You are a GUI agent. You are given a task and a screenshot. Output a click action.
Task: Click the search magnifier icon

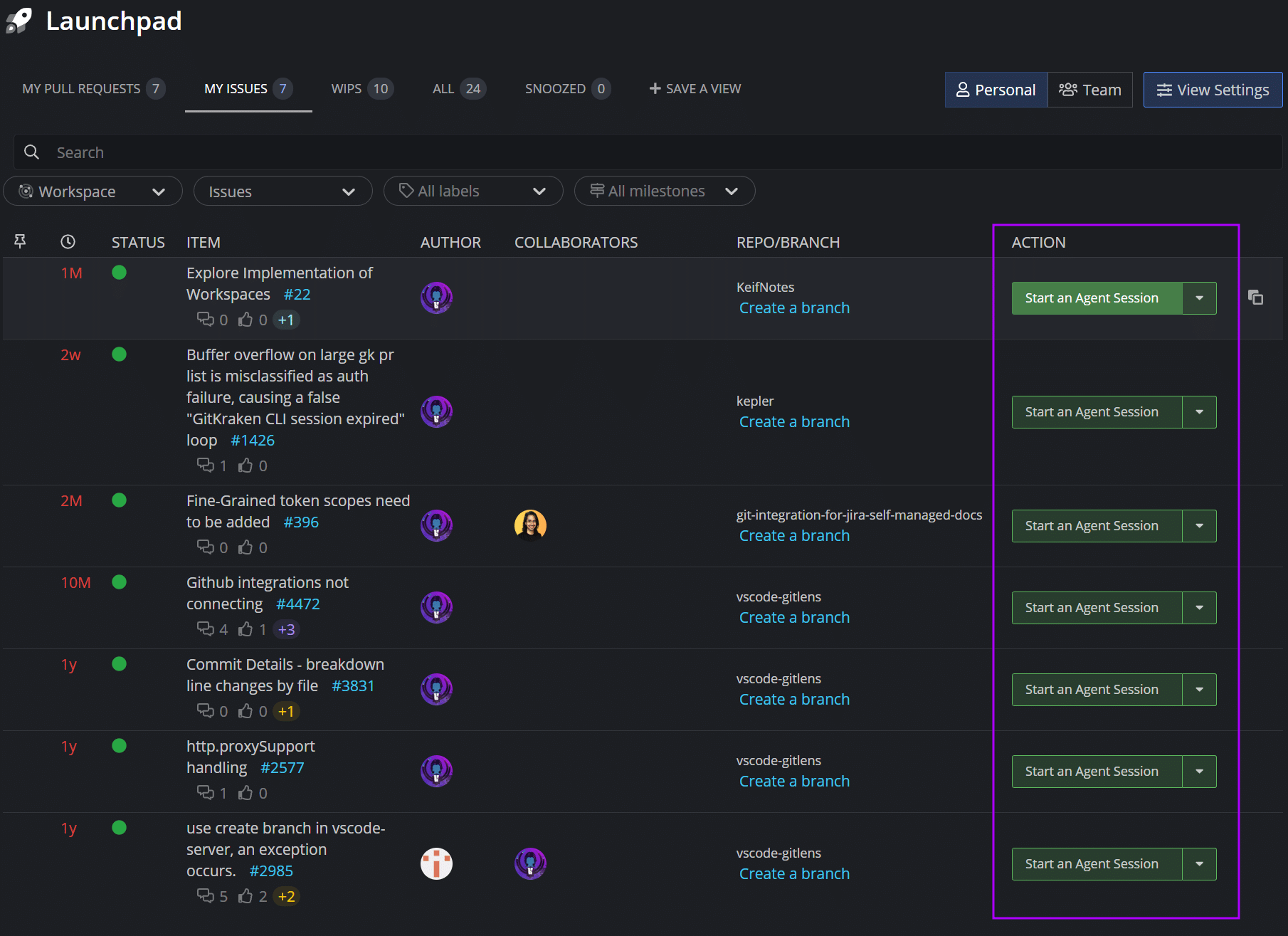coord(31,152)
